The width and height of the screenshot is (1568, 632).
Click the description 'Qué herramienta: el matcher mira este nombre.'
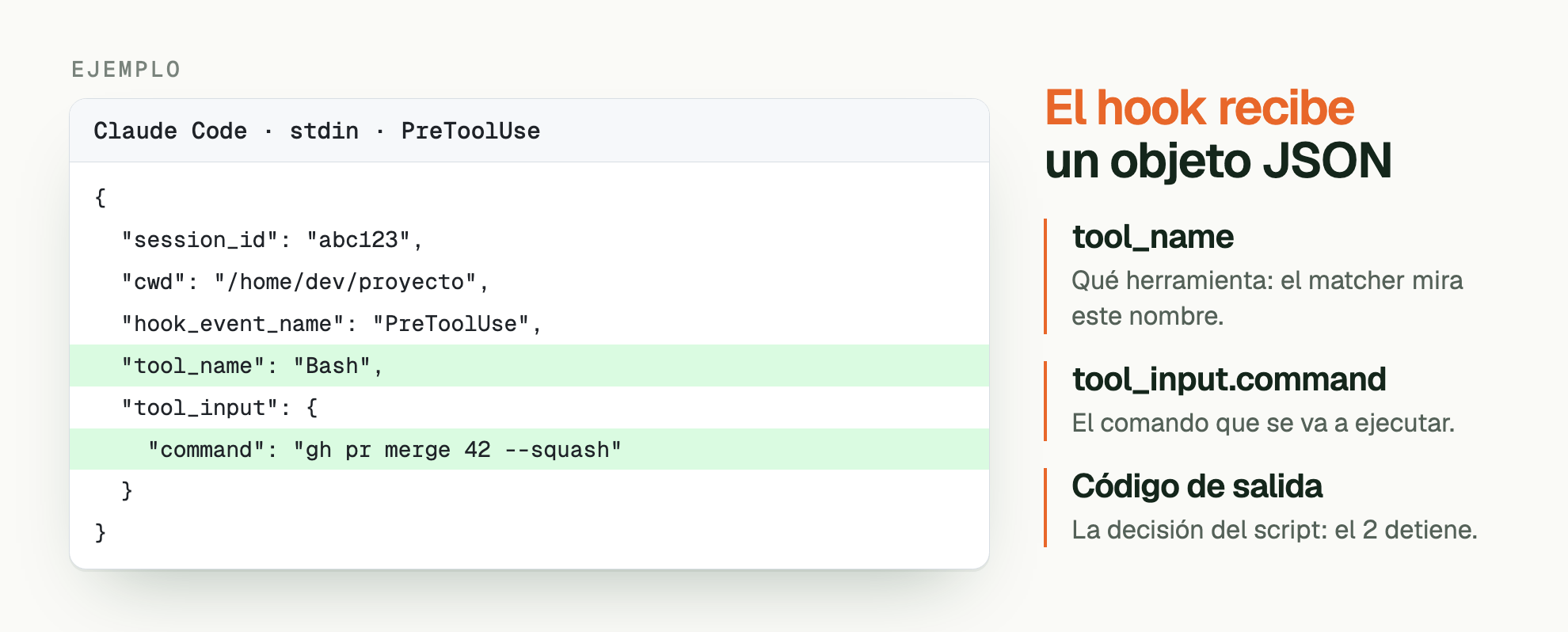click(x=1267, y=298)
